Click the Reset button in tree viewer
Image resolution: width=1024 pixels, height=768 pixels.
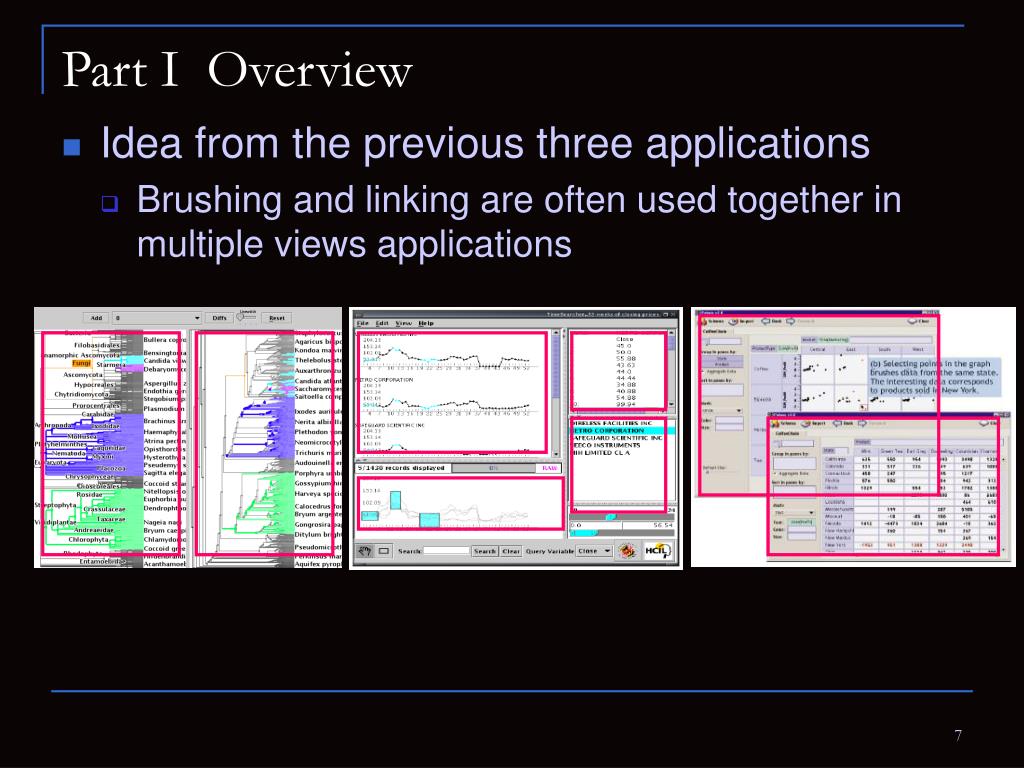[277, 318]
